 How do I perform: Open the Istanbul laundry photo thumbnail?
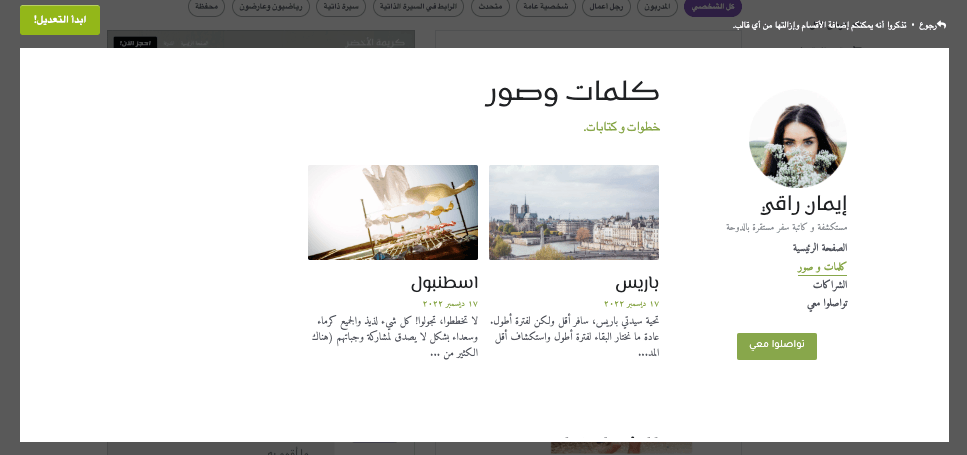pyautogui.click(x=393, y=212)
